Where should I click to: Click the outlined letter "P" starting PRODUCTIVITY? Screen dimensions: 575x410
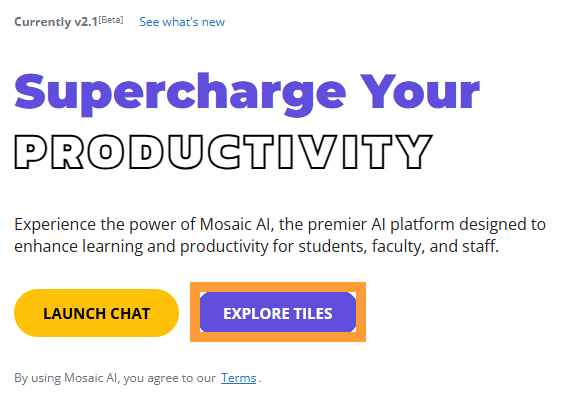pyautogui.click(x=31, y=152)
